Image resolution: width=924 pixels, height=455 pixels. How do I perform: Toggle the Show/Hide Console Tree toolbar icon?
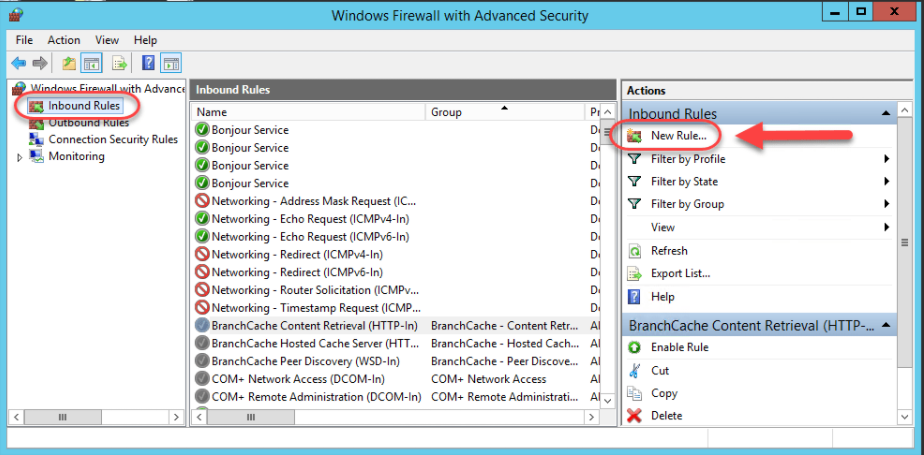coord(91,63)
